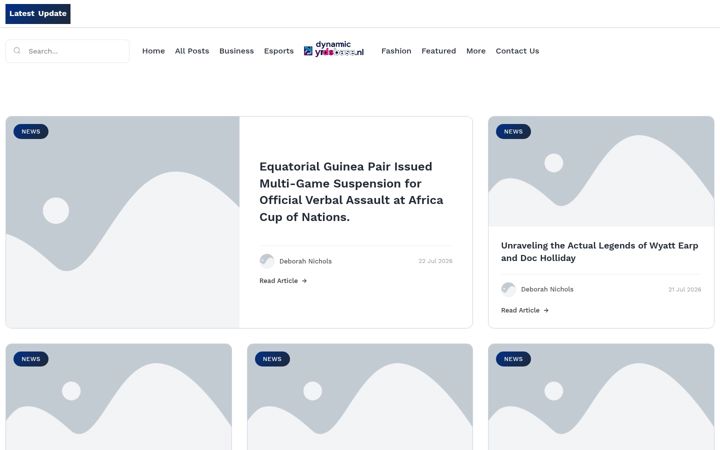The height and width of the screenshot is (450, 720).
Task: Click arrow beside Read Article in featured card
Action: tap(304, 281)
